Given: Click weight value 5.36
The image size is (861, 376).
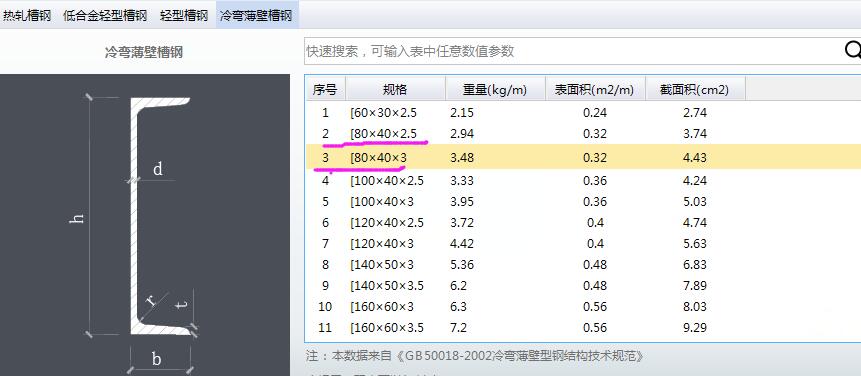Looking at the screenshot, I should 462,265.
